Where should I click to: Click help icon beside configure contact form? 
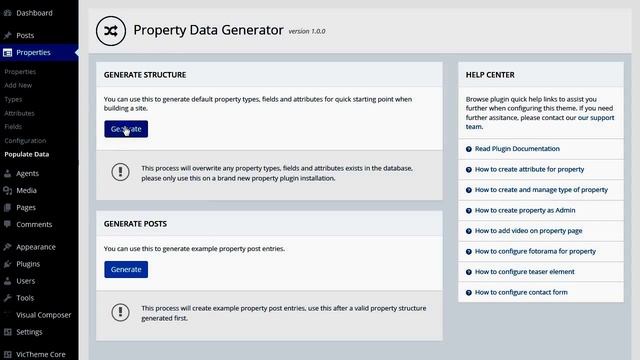[469, 293]
